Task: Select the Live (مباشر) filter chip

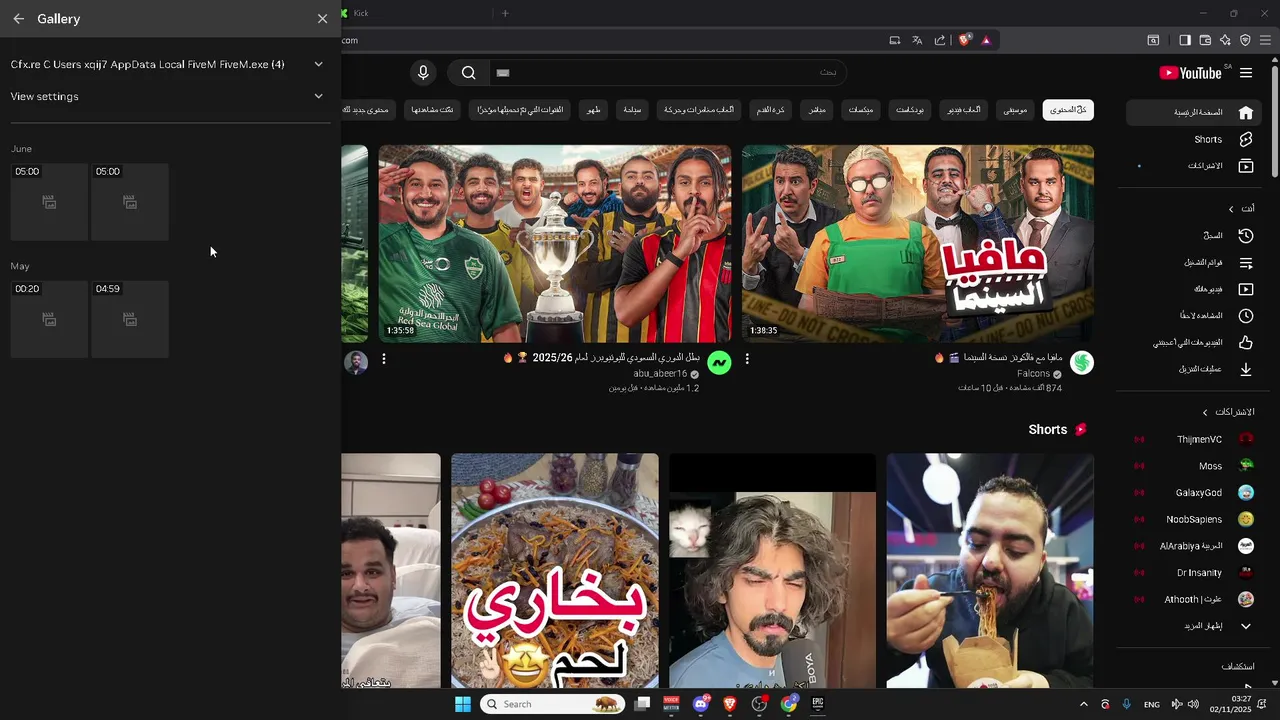Action: 817,109
